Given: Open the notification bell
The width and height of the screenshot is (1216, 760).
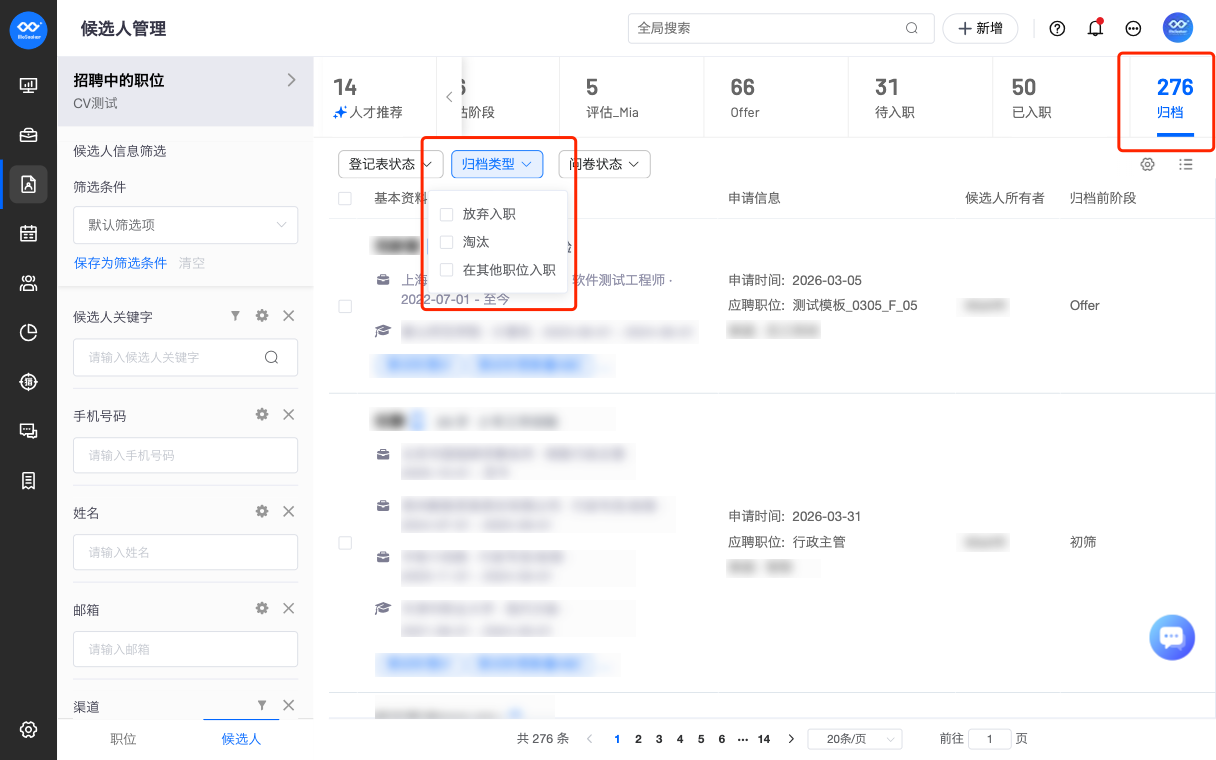Looking at the screenshot, I should point(1095,28).
